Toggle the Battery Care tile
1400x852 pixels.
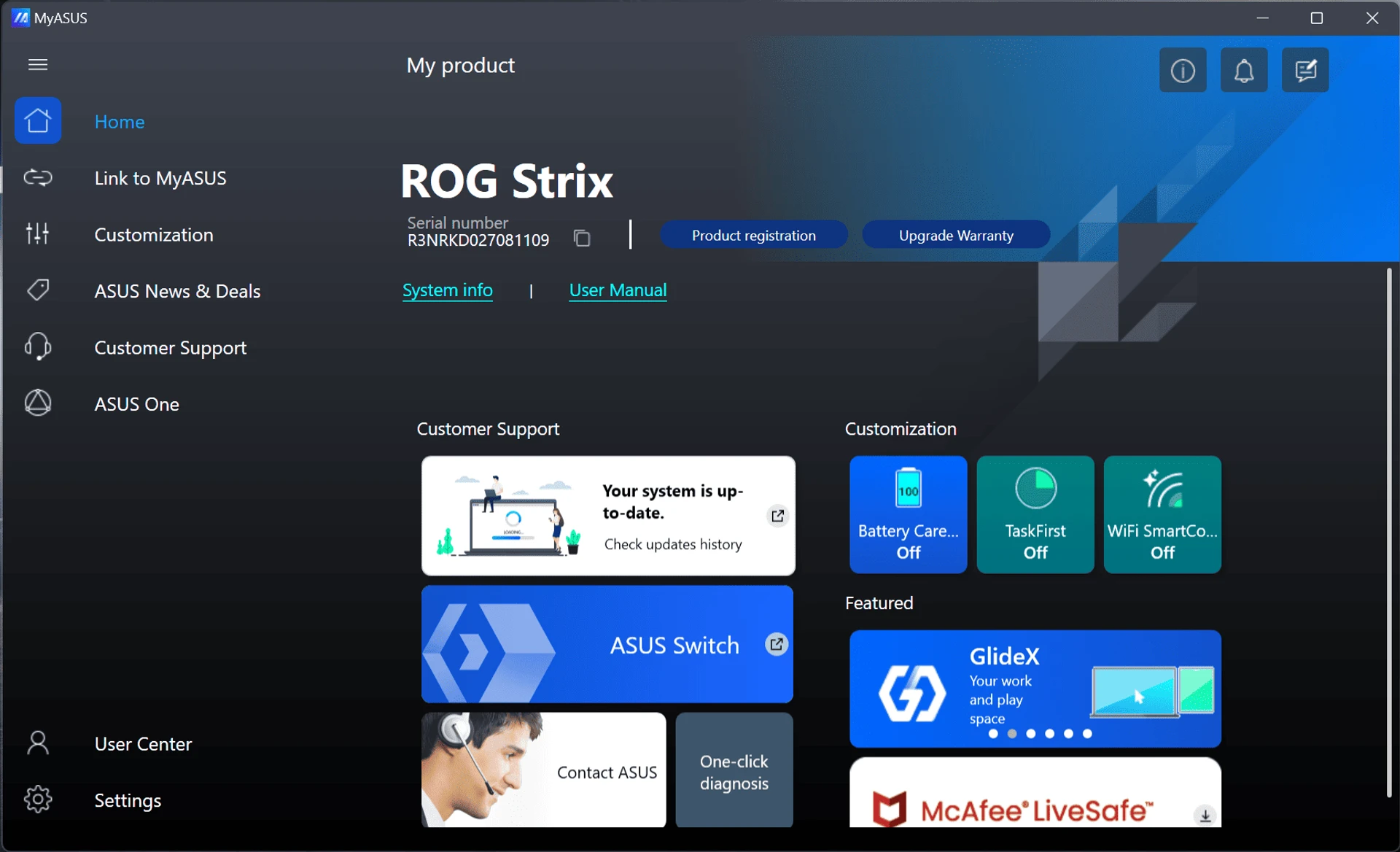(909, 514)
